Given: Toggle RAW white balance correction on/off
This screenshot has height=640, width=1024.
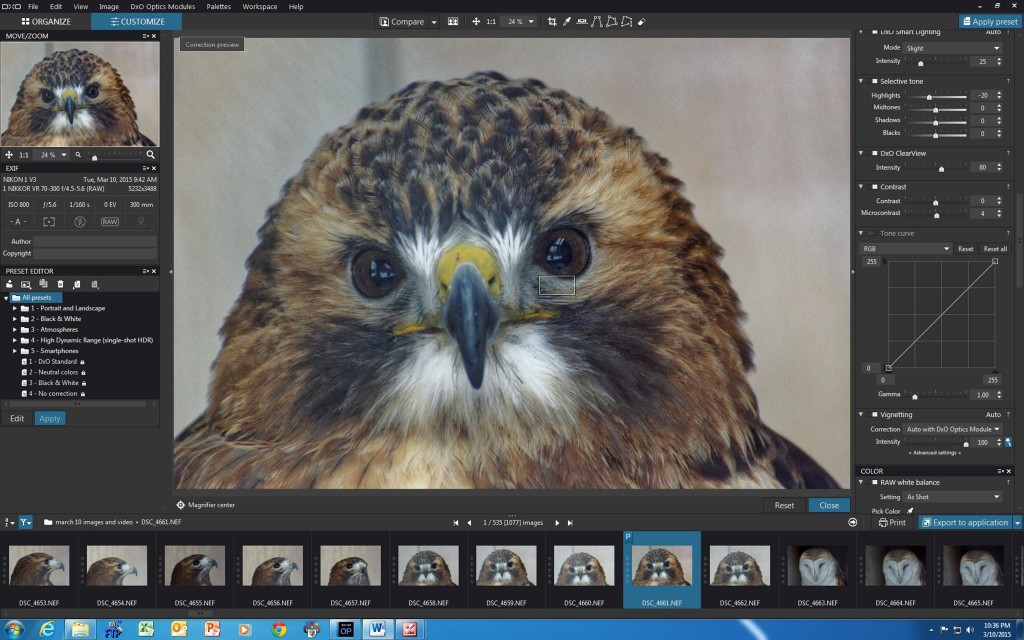Looking at the screenshot, I should [874, 482].
